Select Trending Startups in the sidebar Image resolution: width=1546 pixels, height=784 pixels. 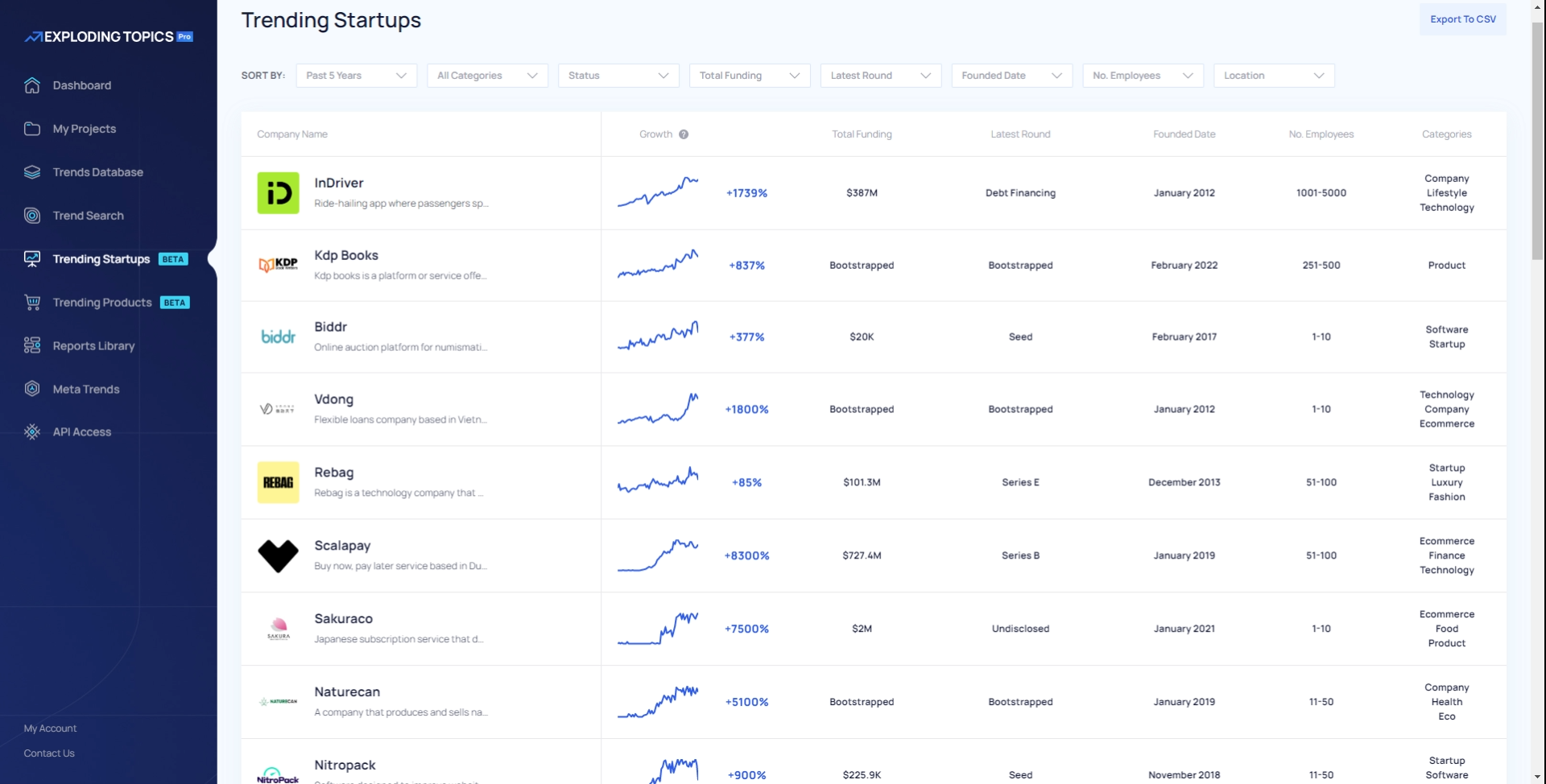(101, 259)
